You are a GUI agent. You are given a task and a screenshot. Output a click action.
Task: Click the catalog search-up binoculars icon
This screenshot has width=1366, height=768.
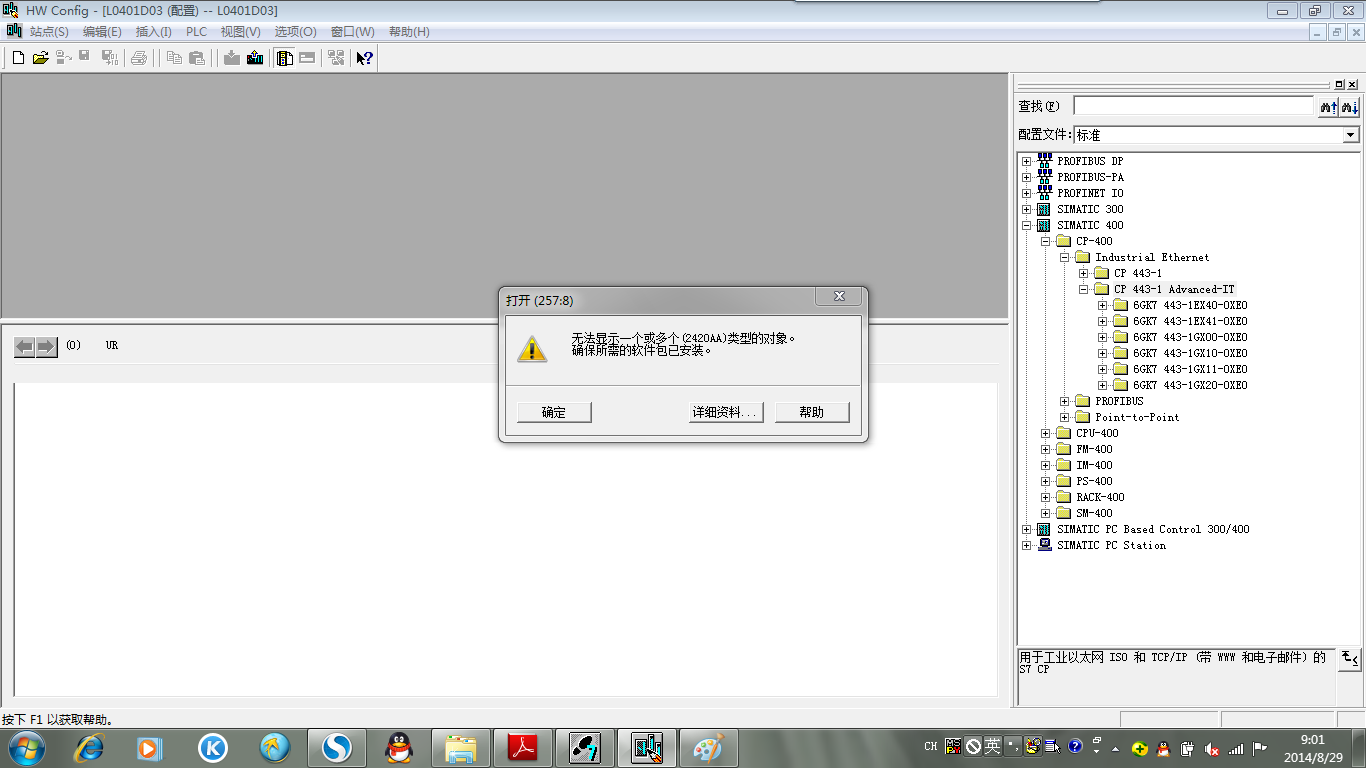pyautogui.click(x=1328, y=106)
